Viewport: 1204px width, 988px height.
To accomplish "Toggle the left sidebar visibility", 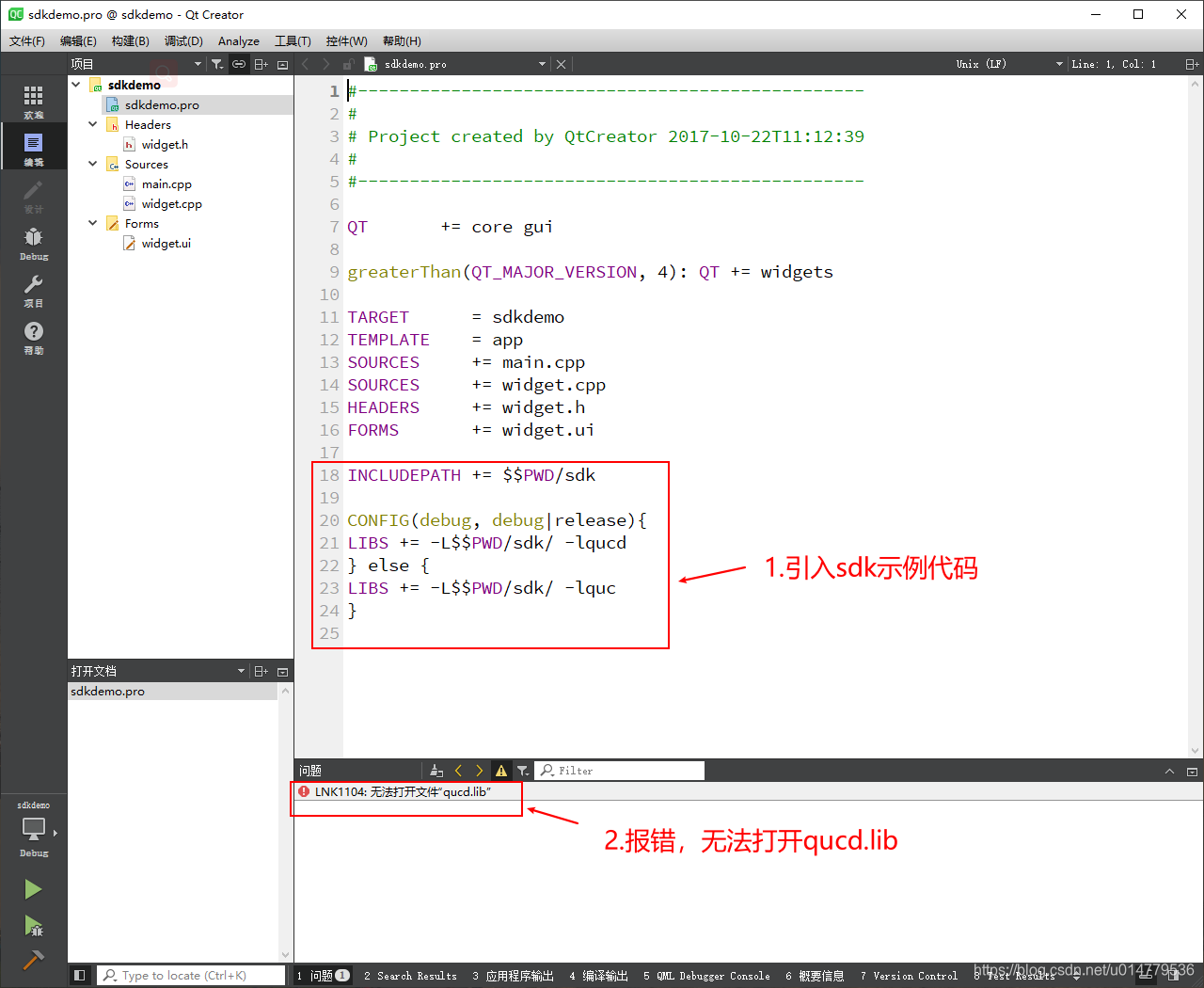I will click(80, 976).
